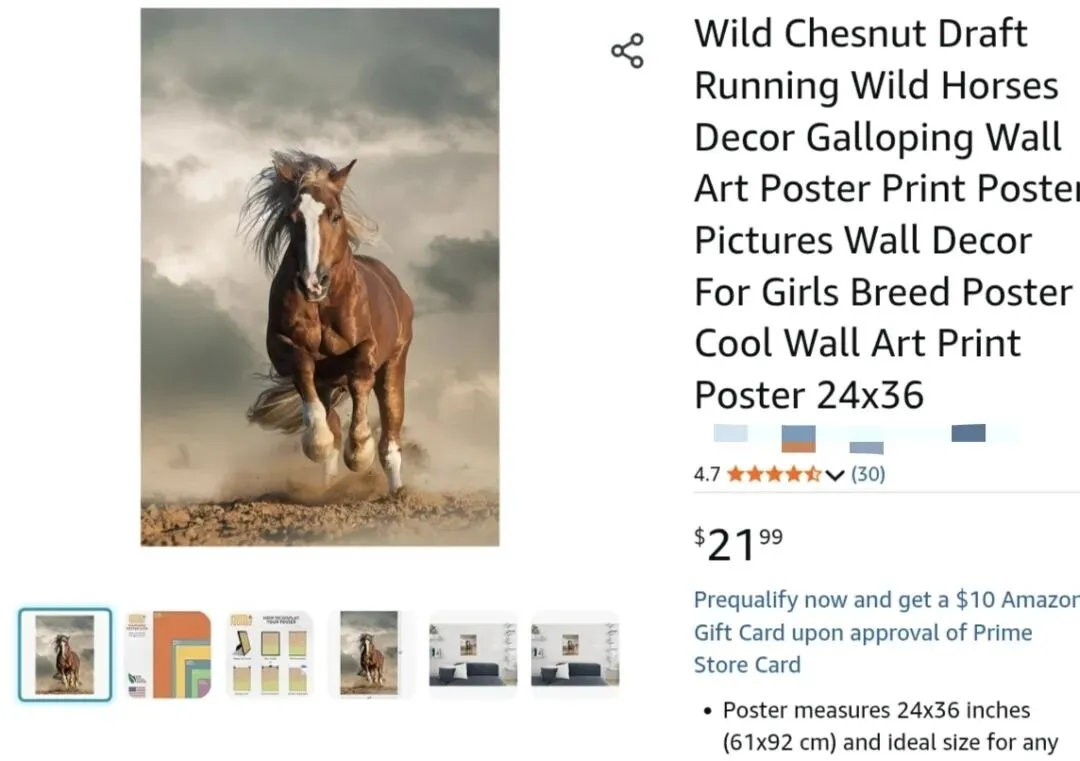Select the unhighlighted horse poster thumbnail with dimension marks

[371, 654]
